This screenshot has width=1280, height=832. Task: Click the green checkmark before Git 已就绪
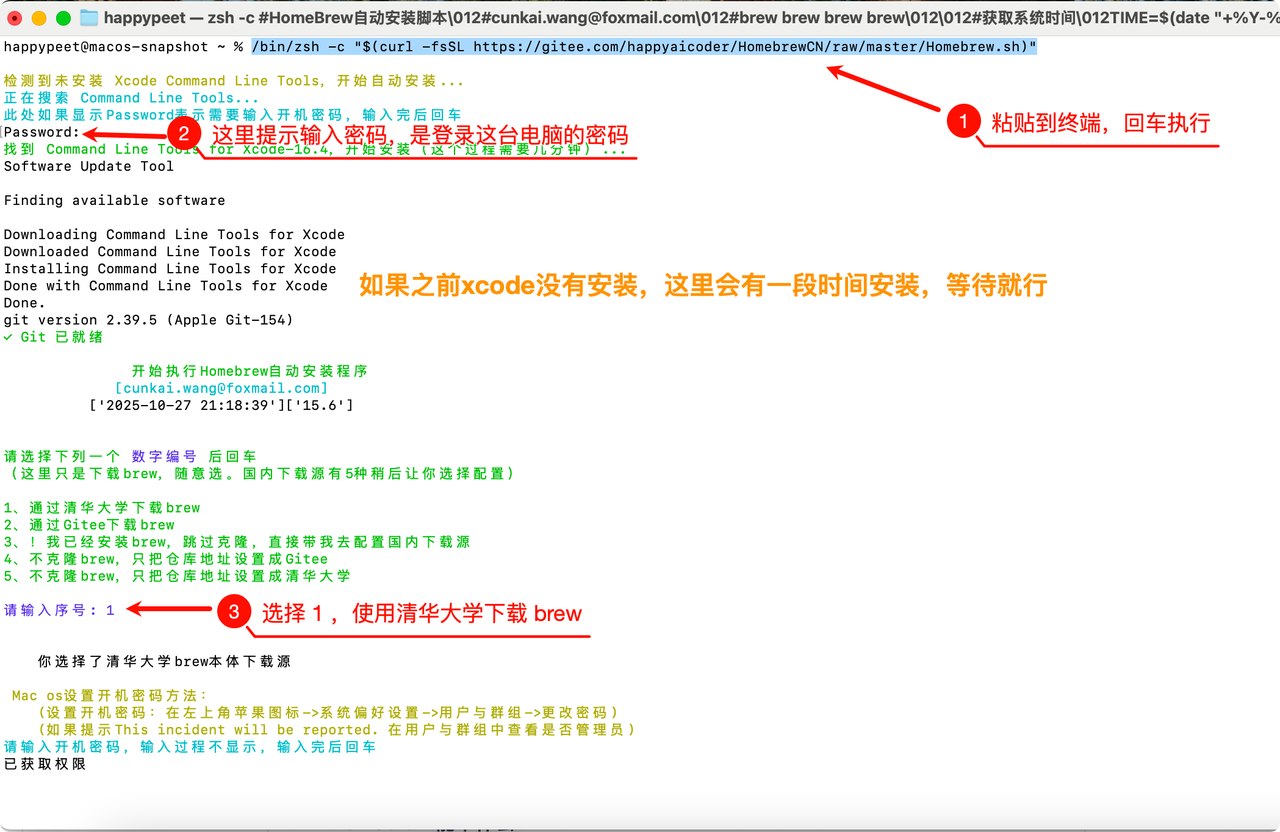[x=8, y=337]
